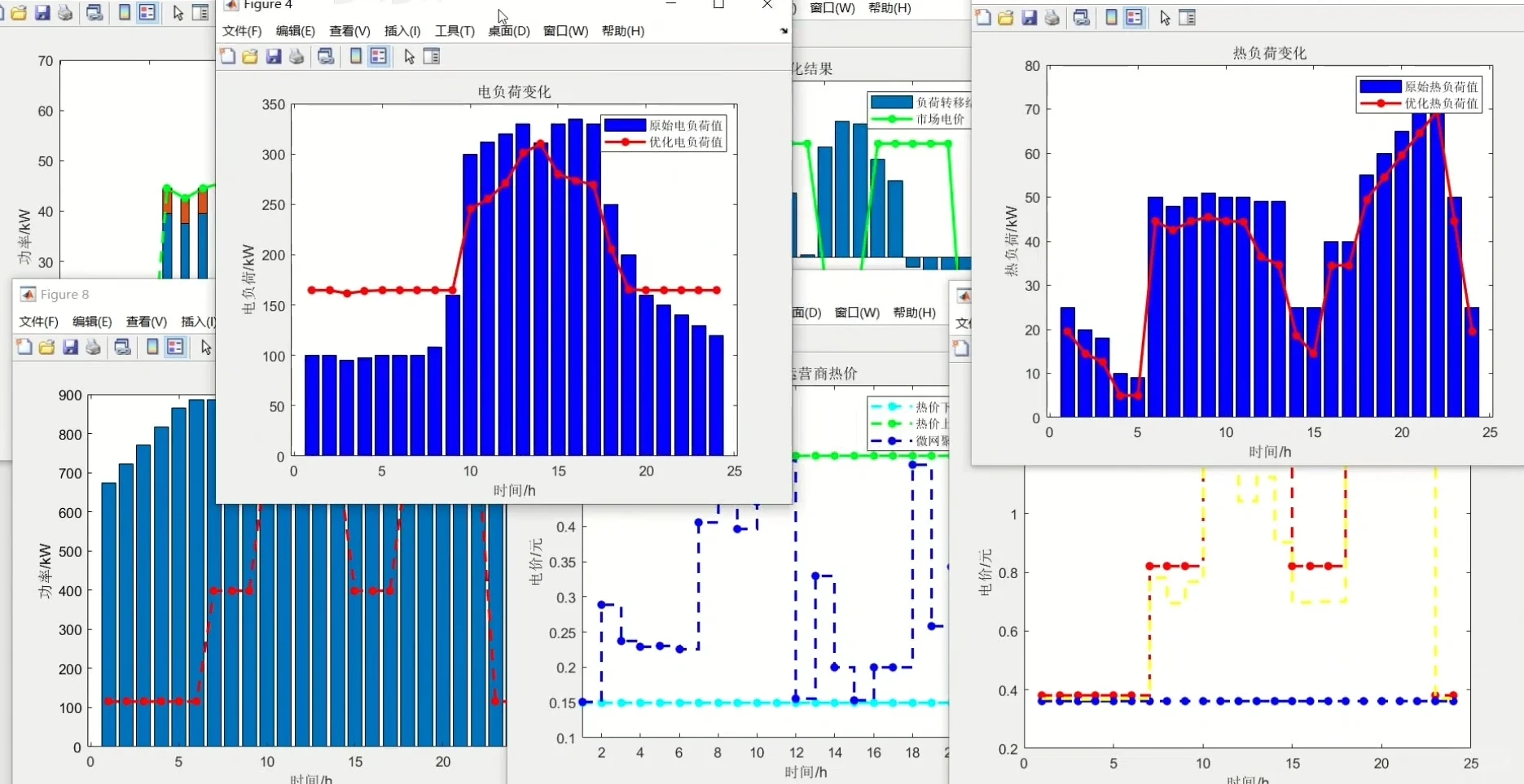This screenshot has height=784, width=1524.
Task: Print Figure 4 with the printer icon
Action: (x=296, y=56)
